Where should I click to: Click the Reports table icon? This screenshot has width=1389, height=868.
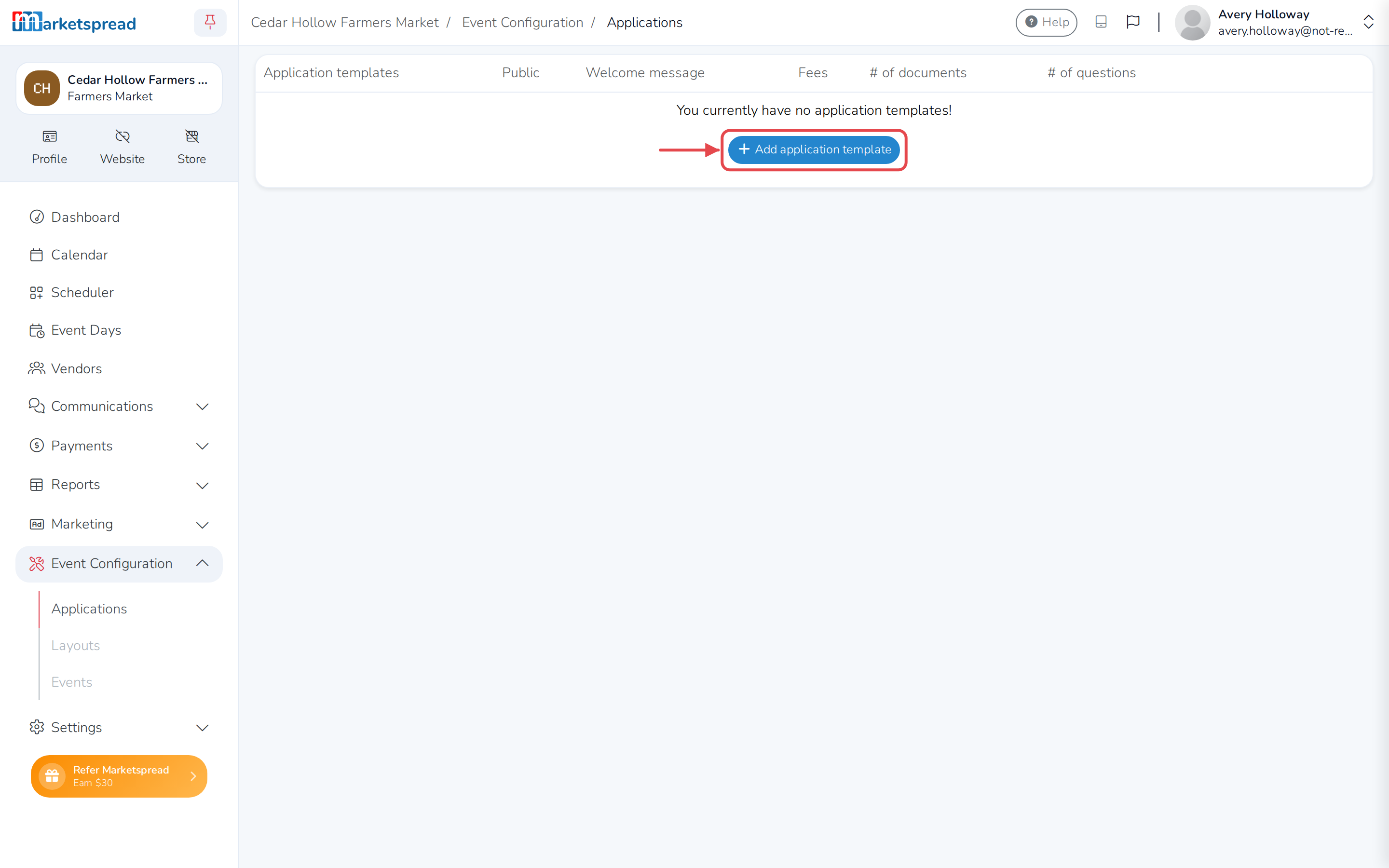[36, 485]
